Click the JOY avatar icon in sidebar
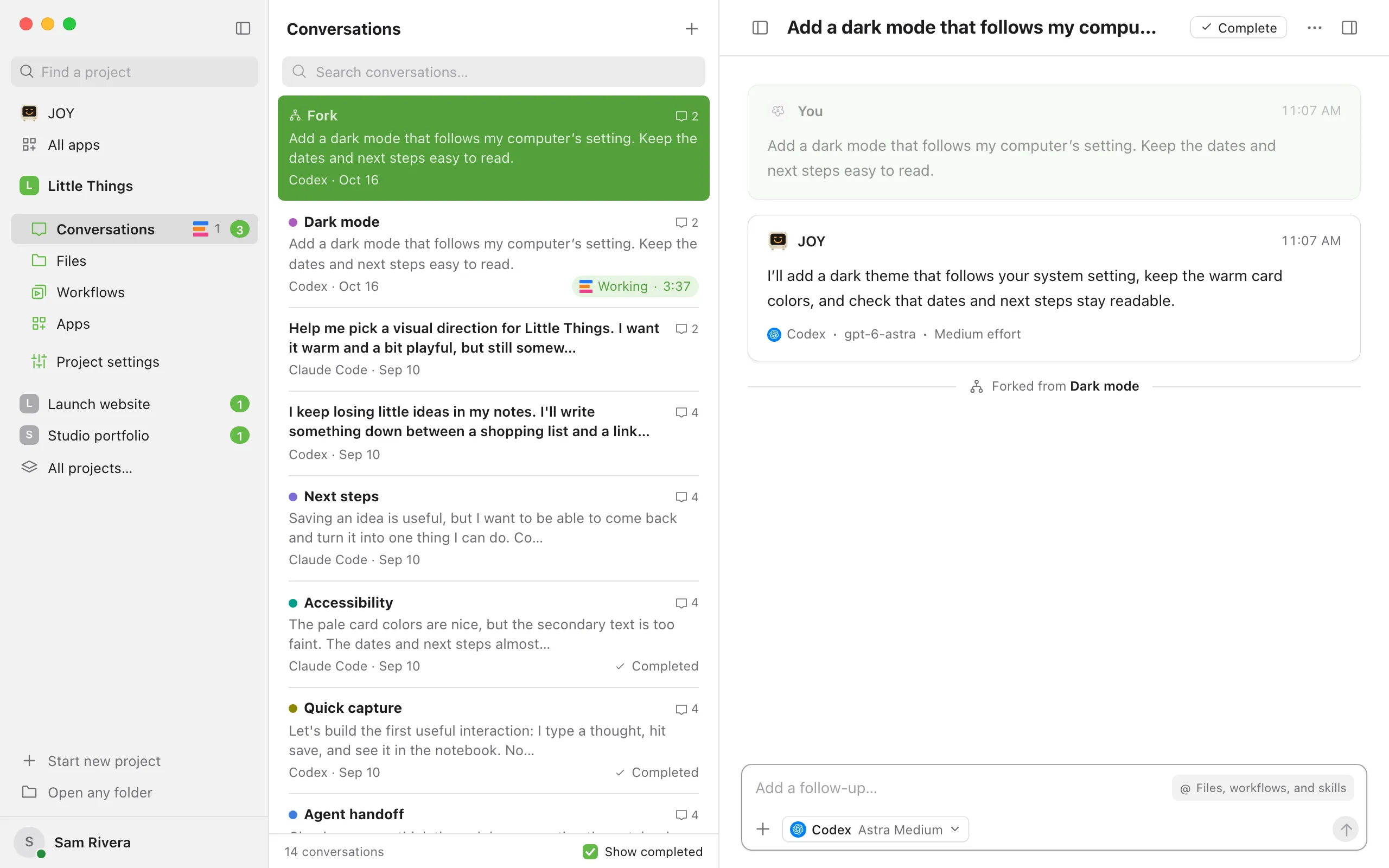 click(29, 113)
